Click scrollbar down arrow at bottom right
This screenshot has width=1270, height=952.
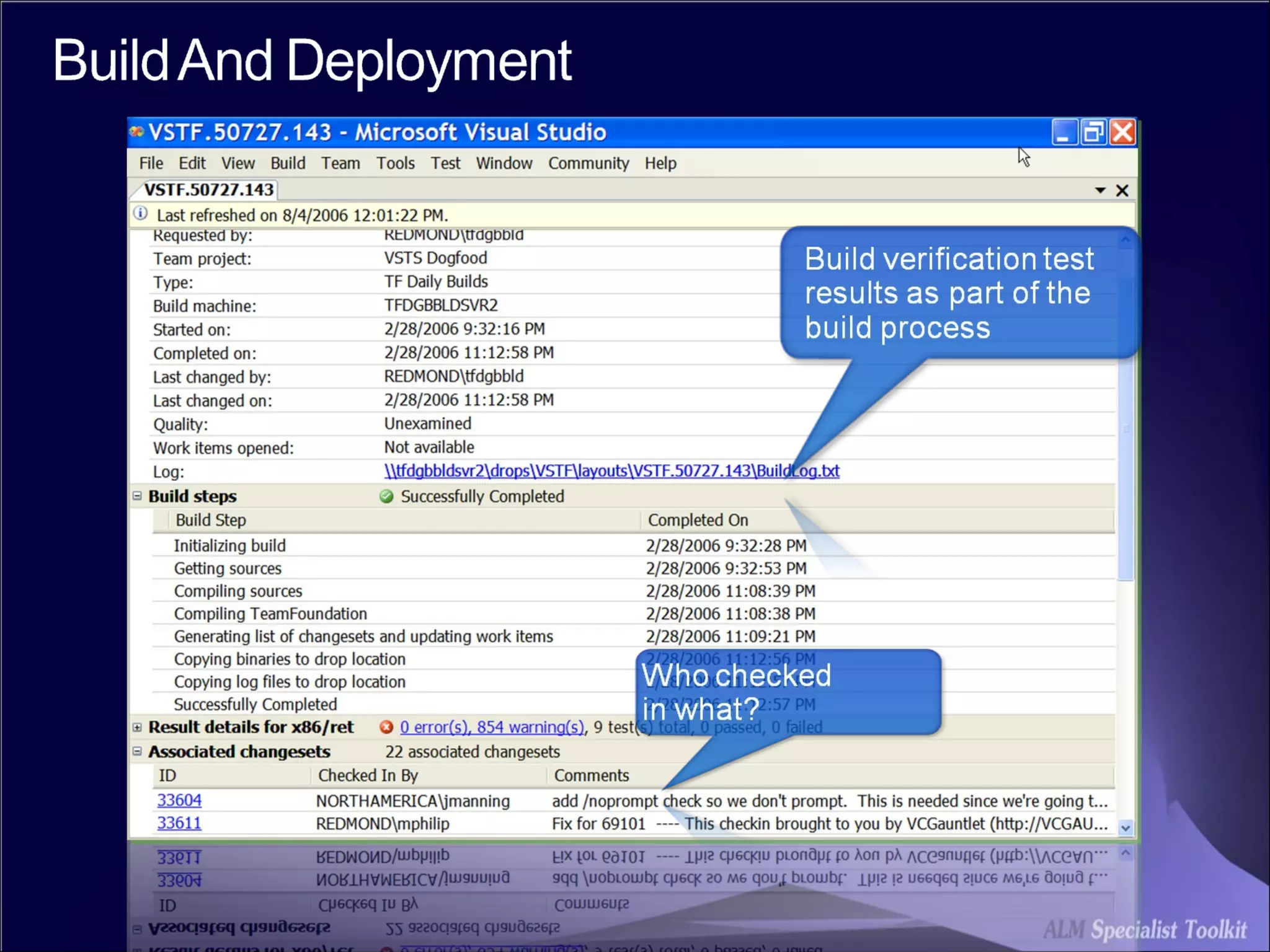point(1126,827)
